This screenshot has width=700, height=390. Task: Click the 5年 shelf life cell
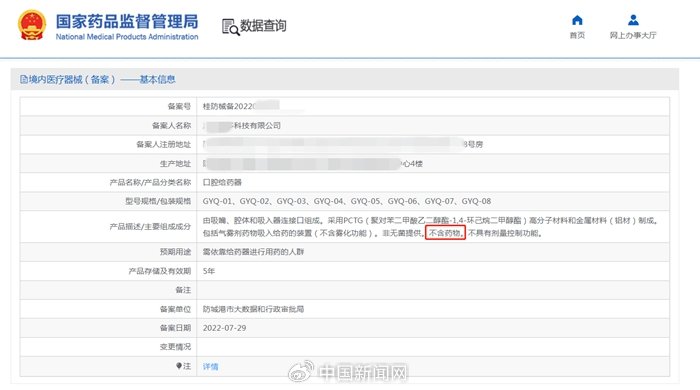(433, 271)
